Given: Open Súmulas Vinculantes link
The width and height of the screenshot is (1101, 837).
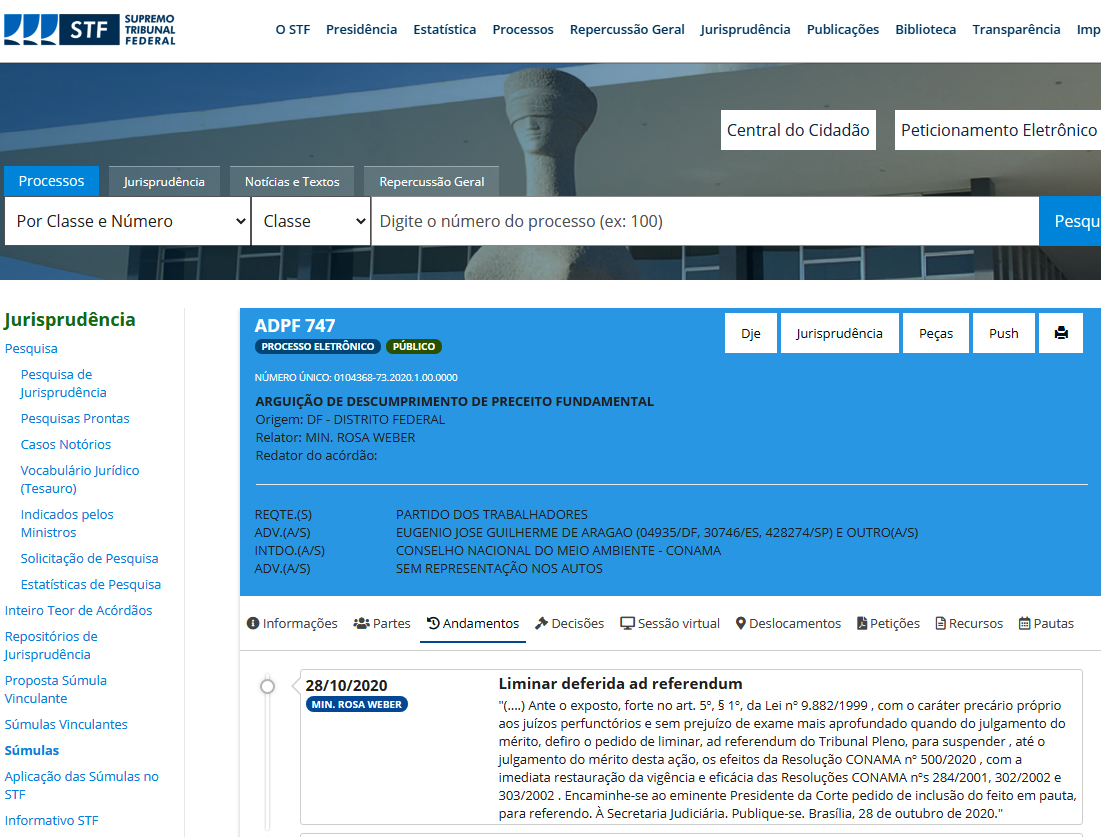Looking at the screenshot, I should tap(66, 724).
